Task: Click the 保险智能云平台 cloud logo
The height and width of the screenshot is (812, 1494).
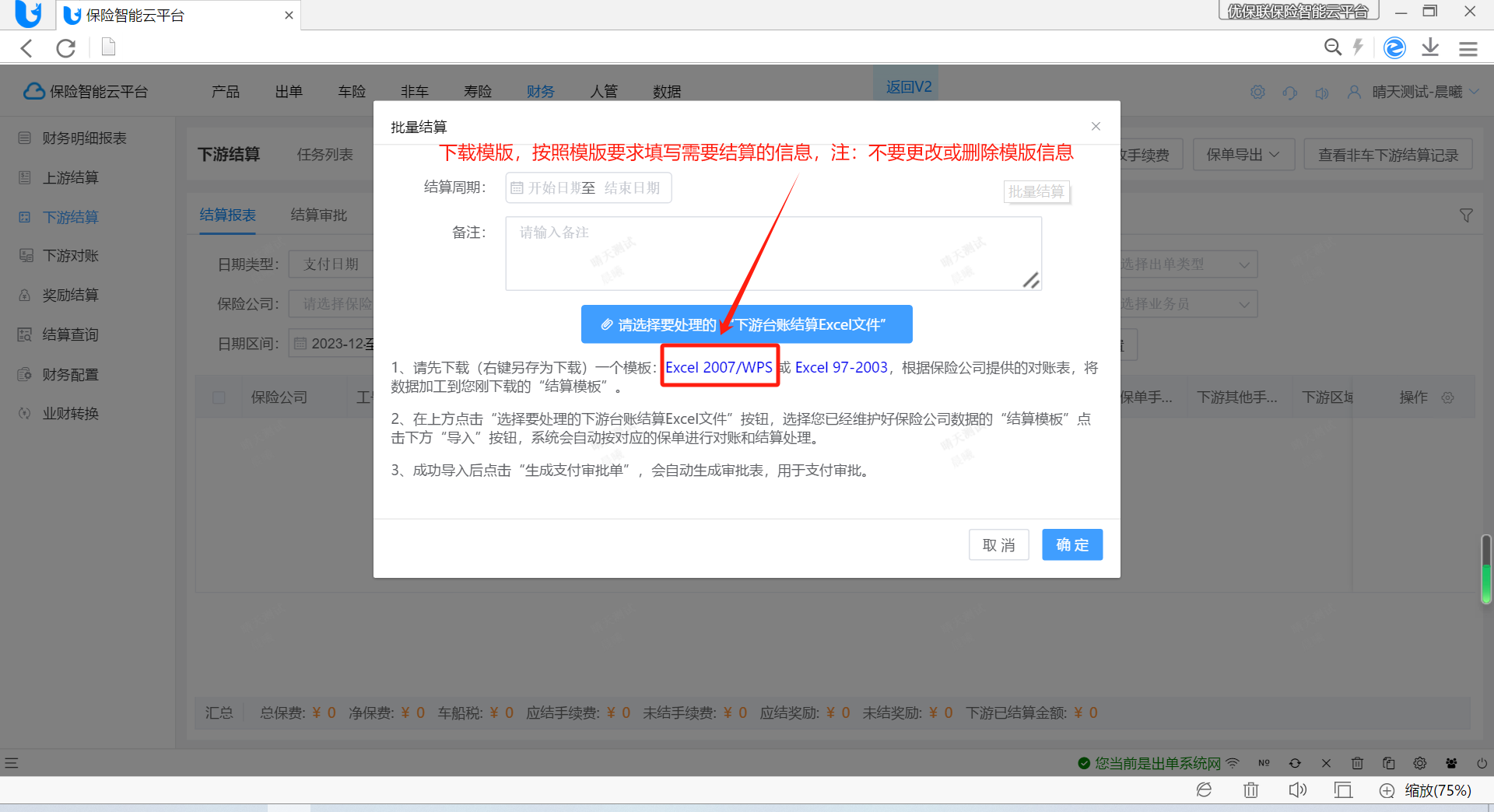Action: pyautogui.click(x=86, y=92)
